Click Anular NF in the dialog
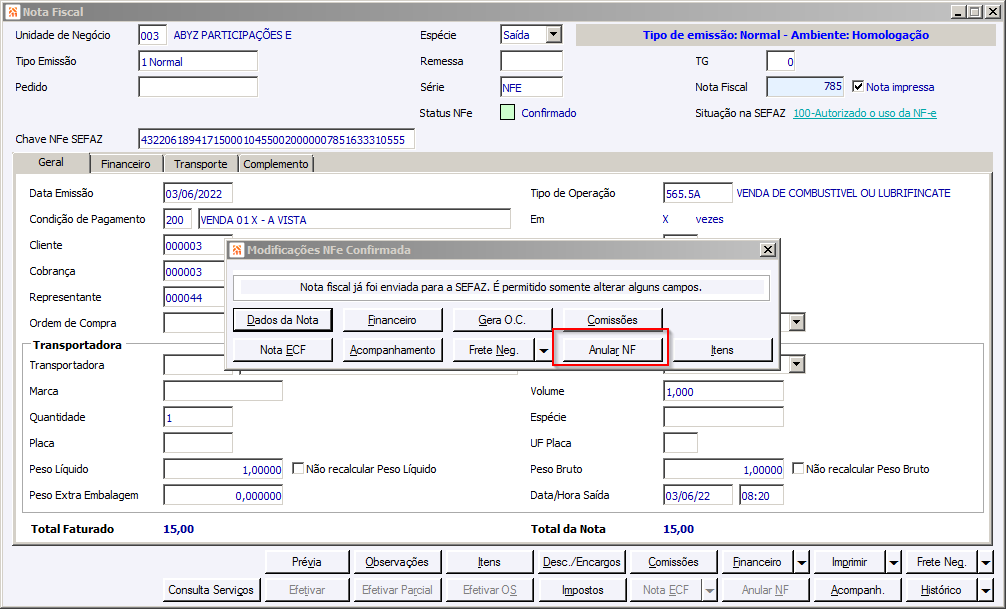Image resolution: width=1006 pixels, height=609 pixels. [612, 350]
